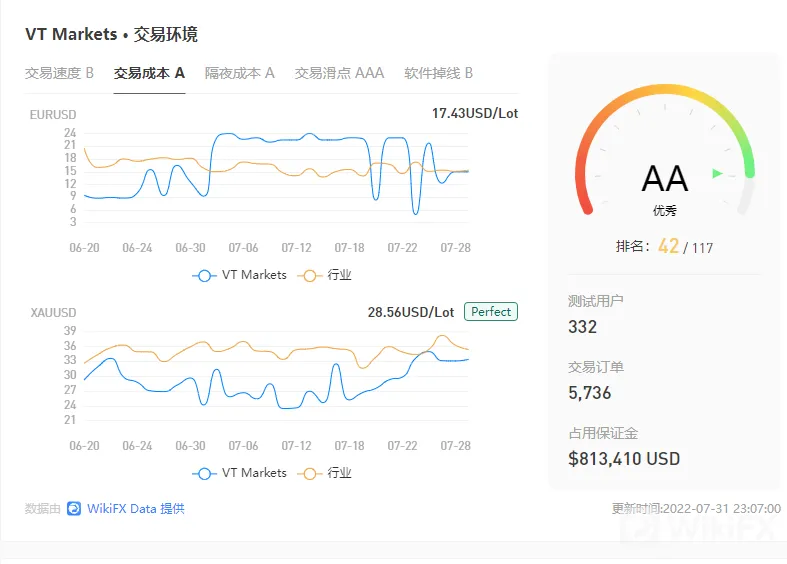Toggle VT Markets legend in XAUUSD chart
Screen dimensions: 787x564
(x=239, y=473)
